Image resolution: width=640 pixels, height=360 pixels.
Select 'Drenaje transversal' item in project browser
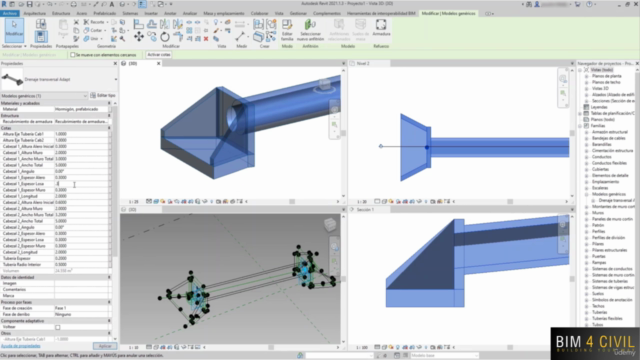click(616, 200)
